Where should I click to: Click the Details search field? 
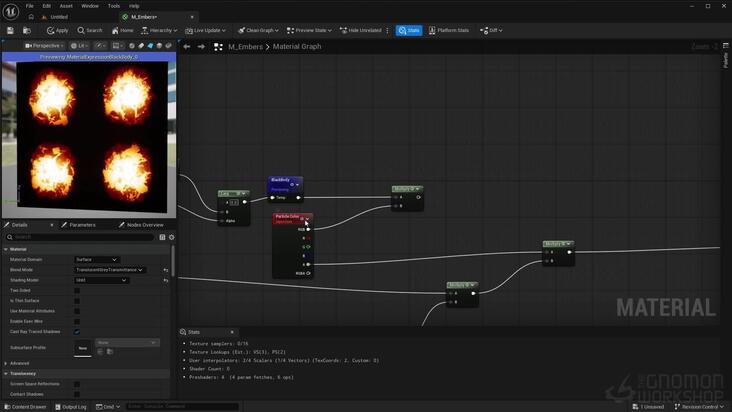(79, 237)
